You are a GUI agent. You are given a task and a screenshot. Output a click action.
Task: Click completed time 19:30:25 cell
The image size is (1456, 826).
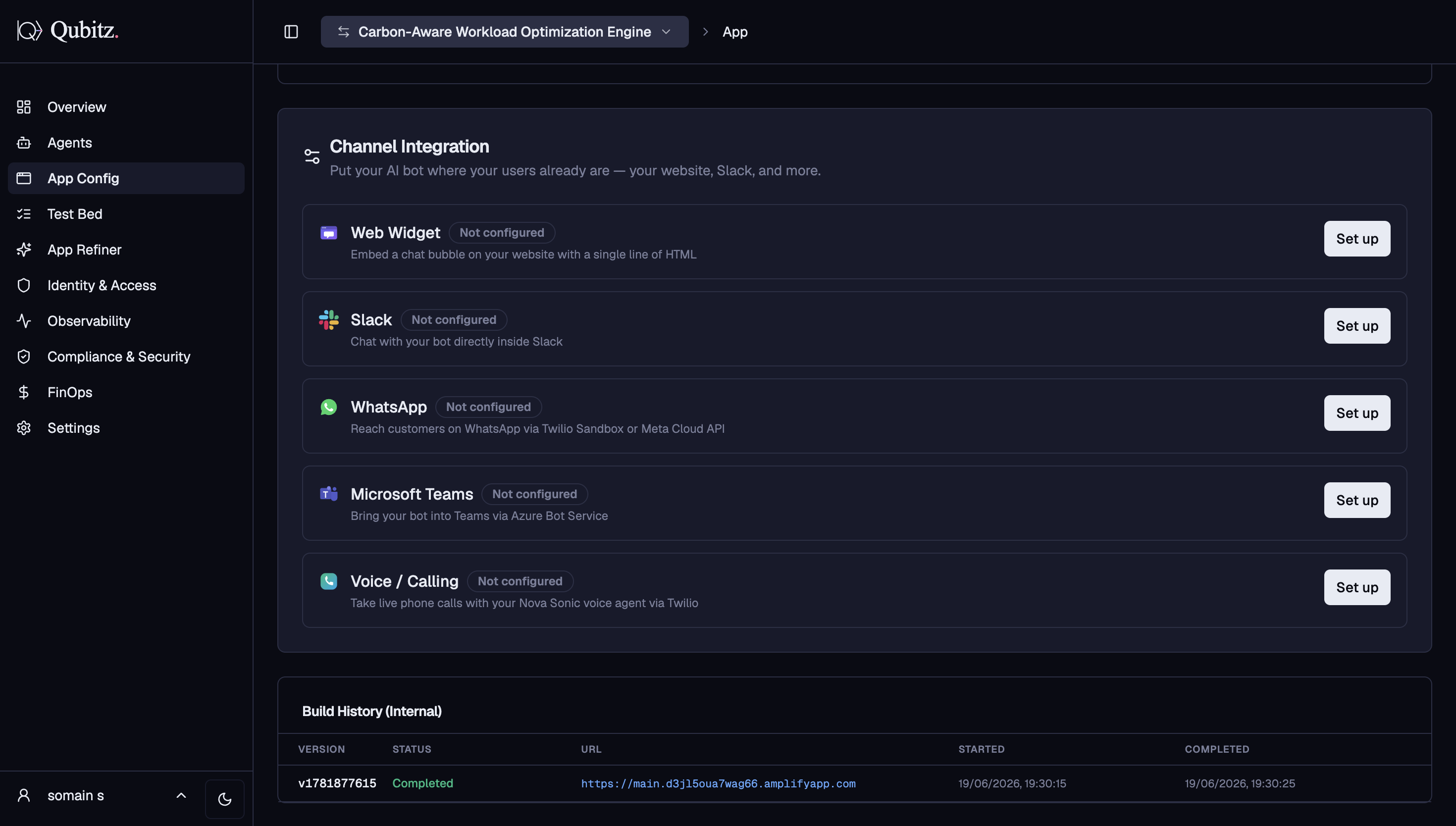click(1240, 783)
